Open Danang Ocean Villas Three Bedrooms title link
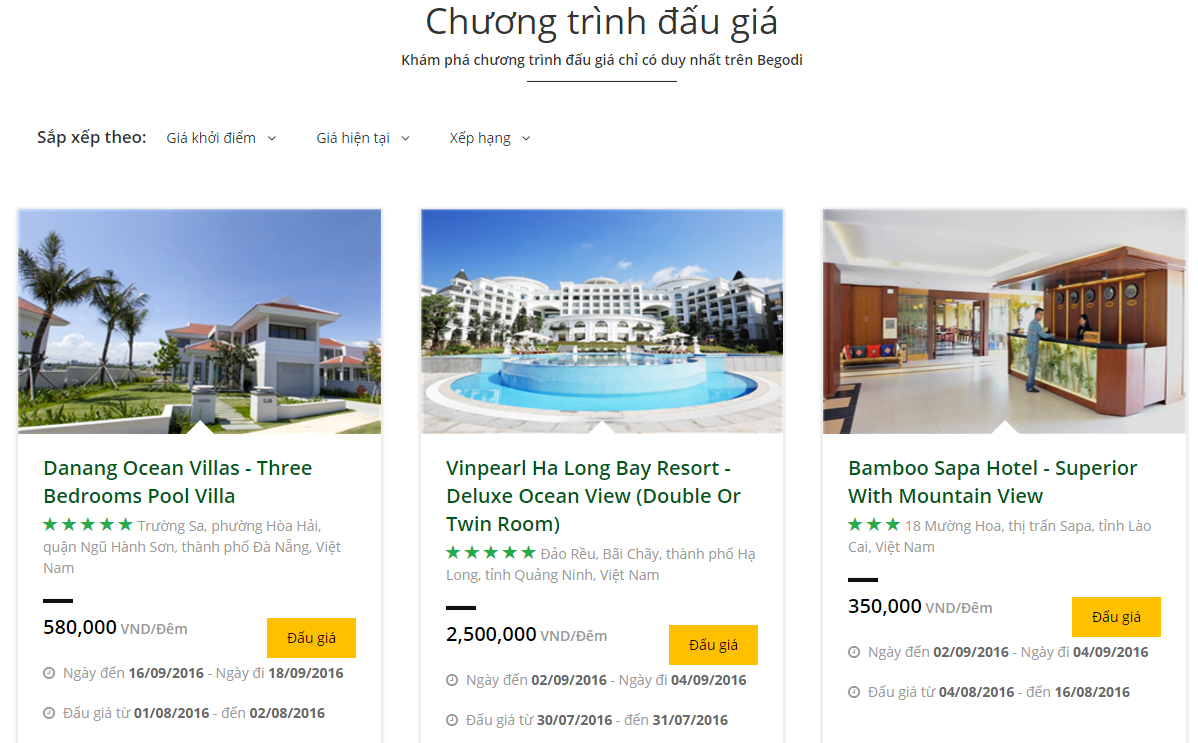The width and height of the screenshot is (1198, 743). [x=178, y=482]
